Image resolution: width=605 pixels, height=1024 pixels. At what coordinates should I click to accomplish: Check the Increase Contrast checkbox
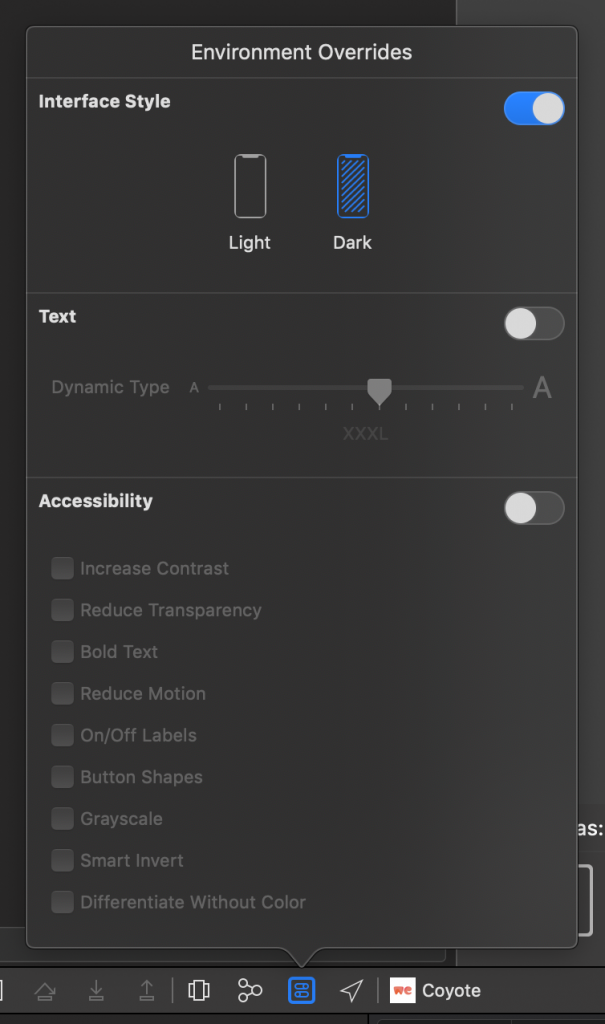pyautogui.click(x=63, y=568)
